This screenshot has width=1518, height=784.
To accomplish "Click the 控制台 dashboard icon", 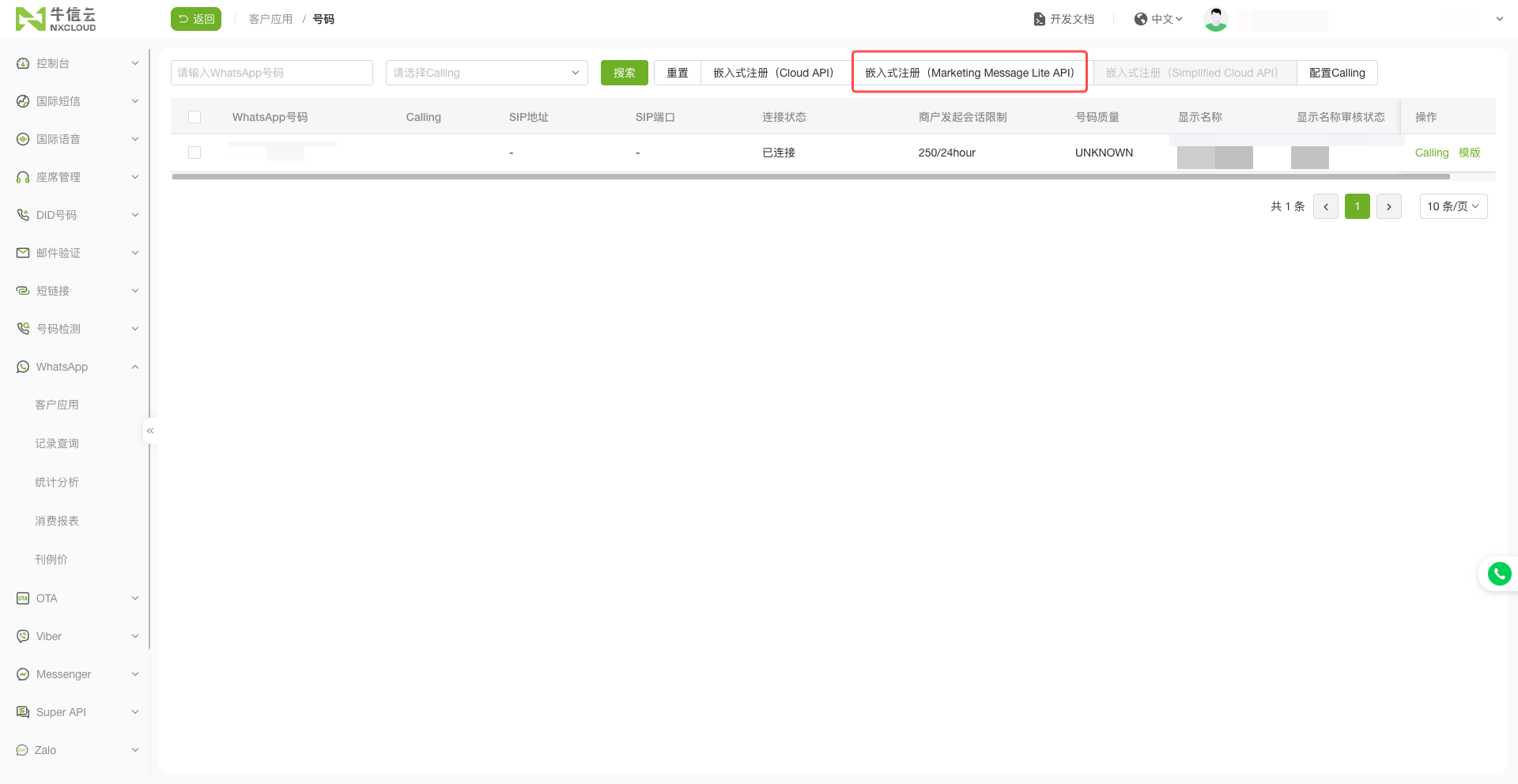I will tap(23, 63).
